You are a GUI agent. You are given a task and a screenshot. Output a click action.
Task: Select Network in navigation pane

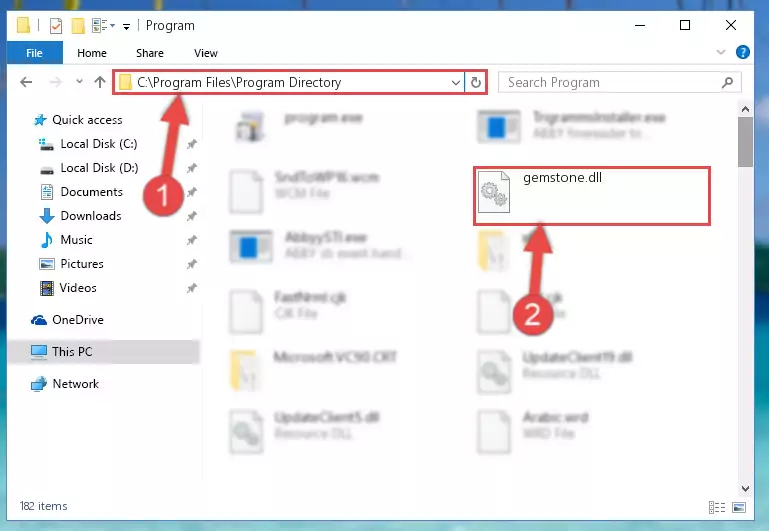76,383
